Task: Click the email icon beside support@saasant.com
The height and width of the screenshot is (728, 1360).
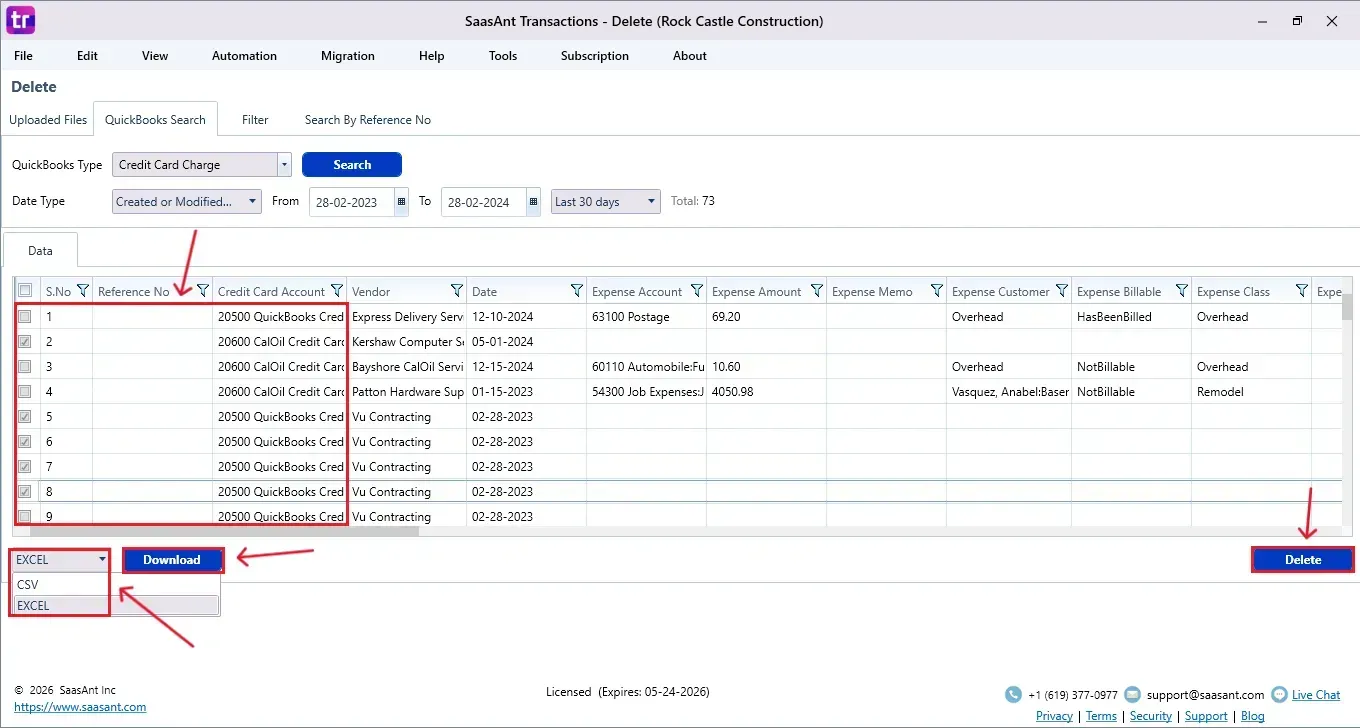Action: tap(1132, 695)
